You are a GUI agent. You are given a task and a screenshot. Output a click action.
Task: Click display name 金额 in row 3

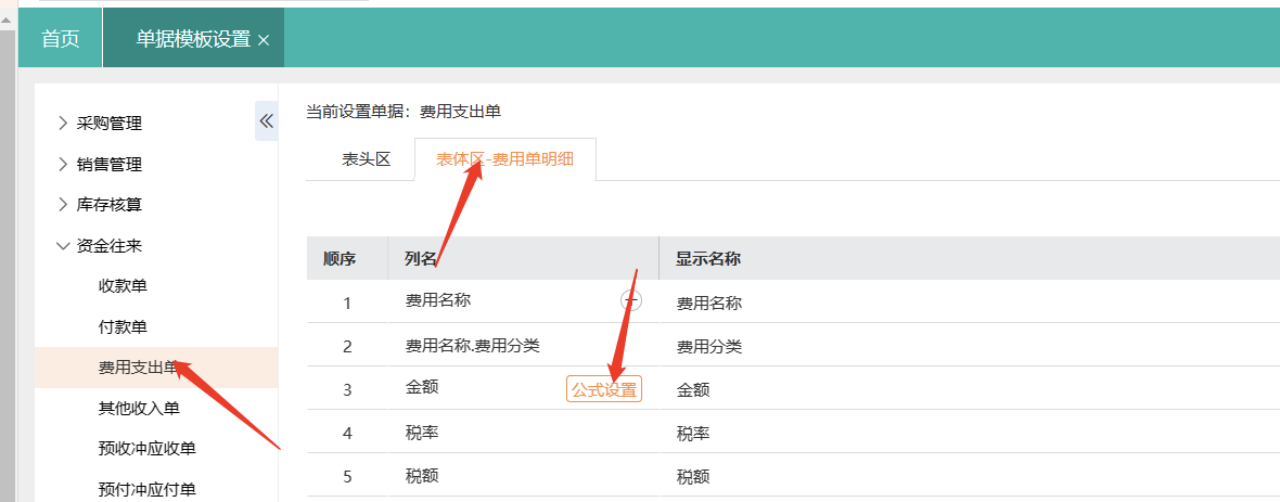693,390
